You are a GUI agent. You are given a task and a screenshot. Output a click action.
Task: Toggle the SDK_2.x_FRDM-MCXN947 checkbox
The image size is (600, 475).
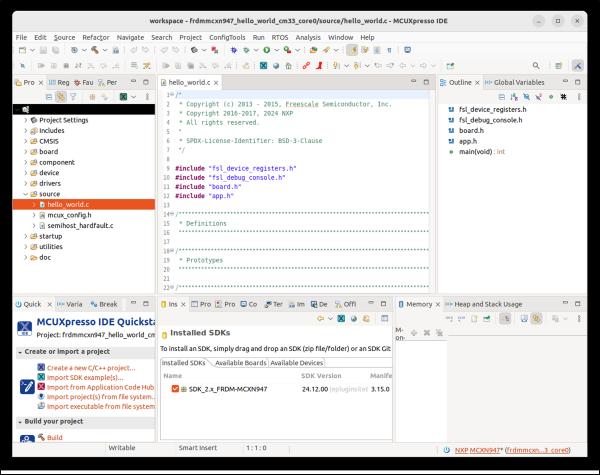click(x=175, y=387)
